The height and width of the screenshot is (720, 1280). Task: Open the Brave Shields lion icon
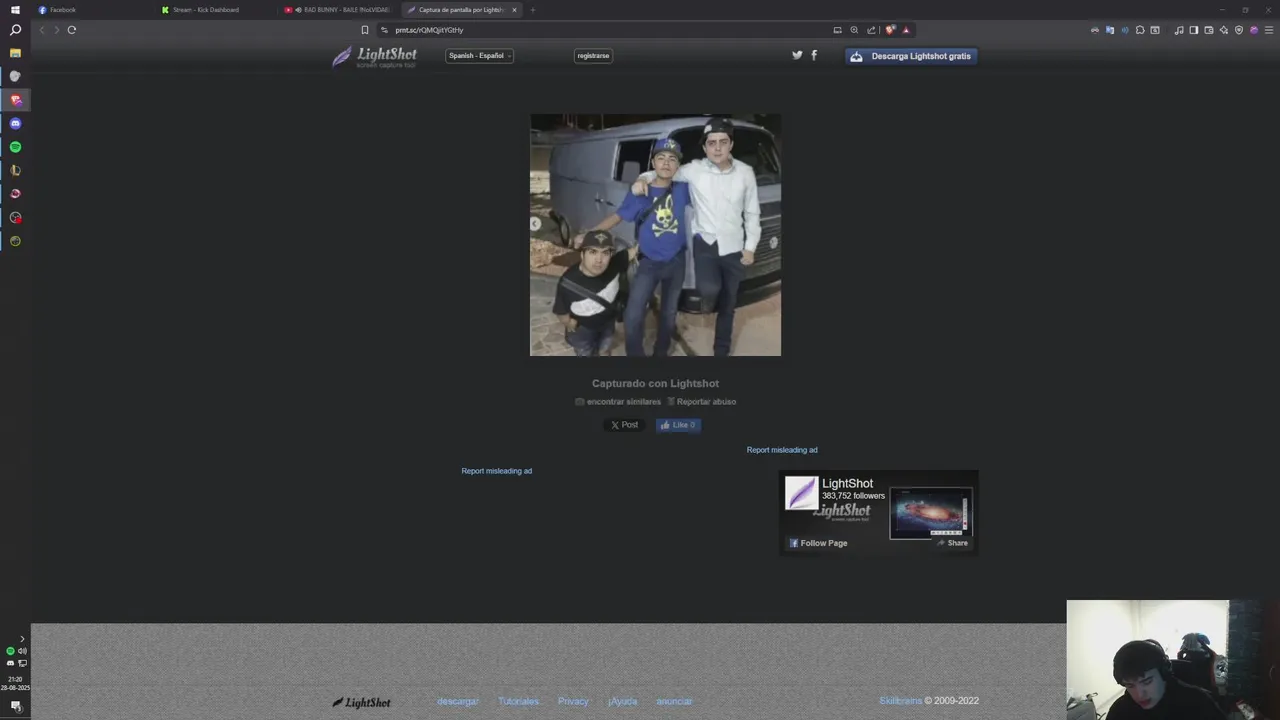tap(890, 30)
